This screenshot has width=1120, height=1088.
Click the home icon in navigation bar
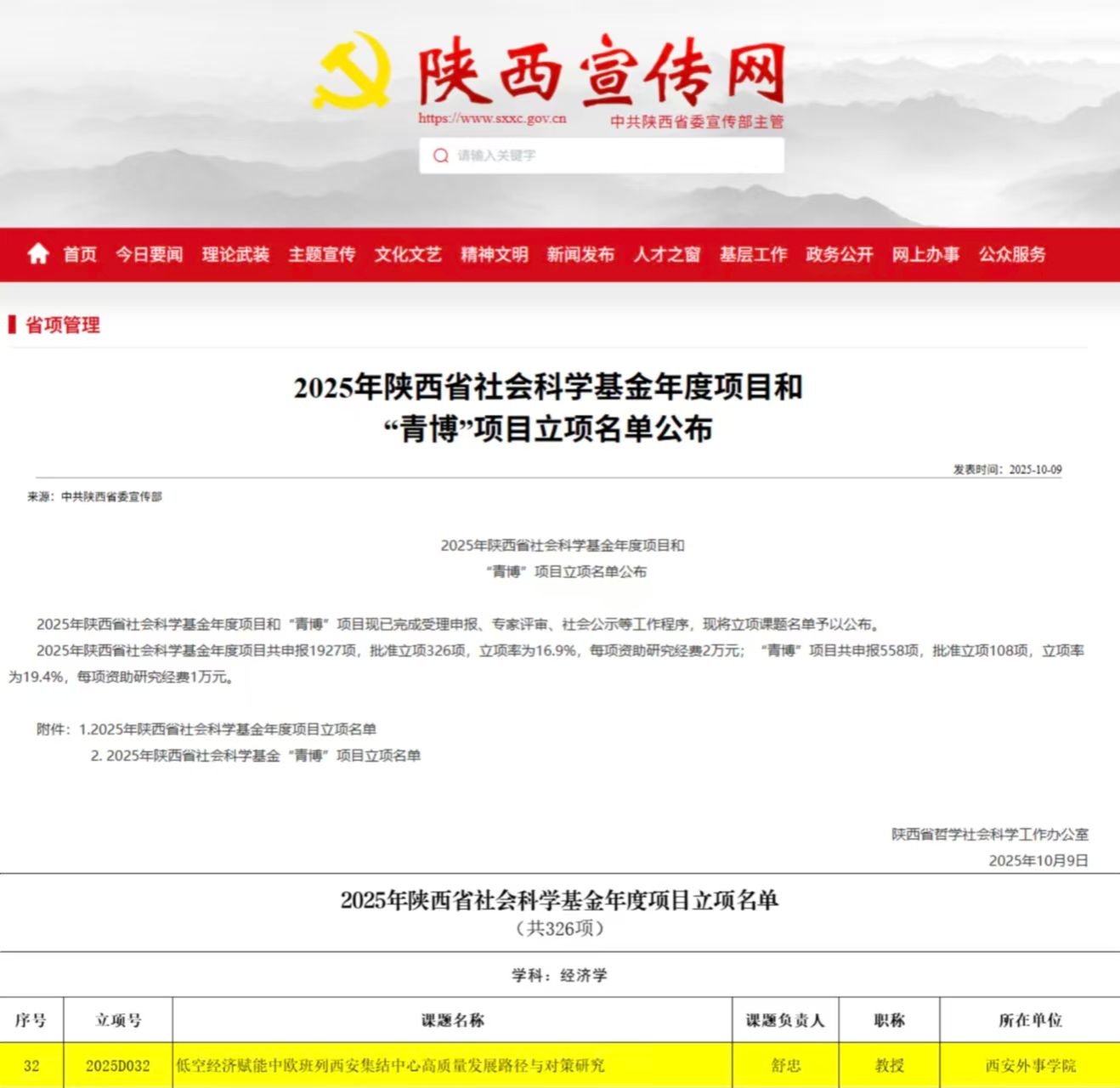coord(38,254)
